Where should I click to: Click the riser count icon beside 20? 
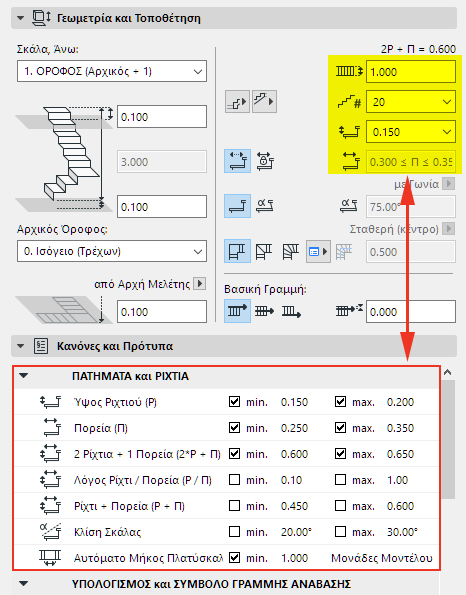click(349, 101)
